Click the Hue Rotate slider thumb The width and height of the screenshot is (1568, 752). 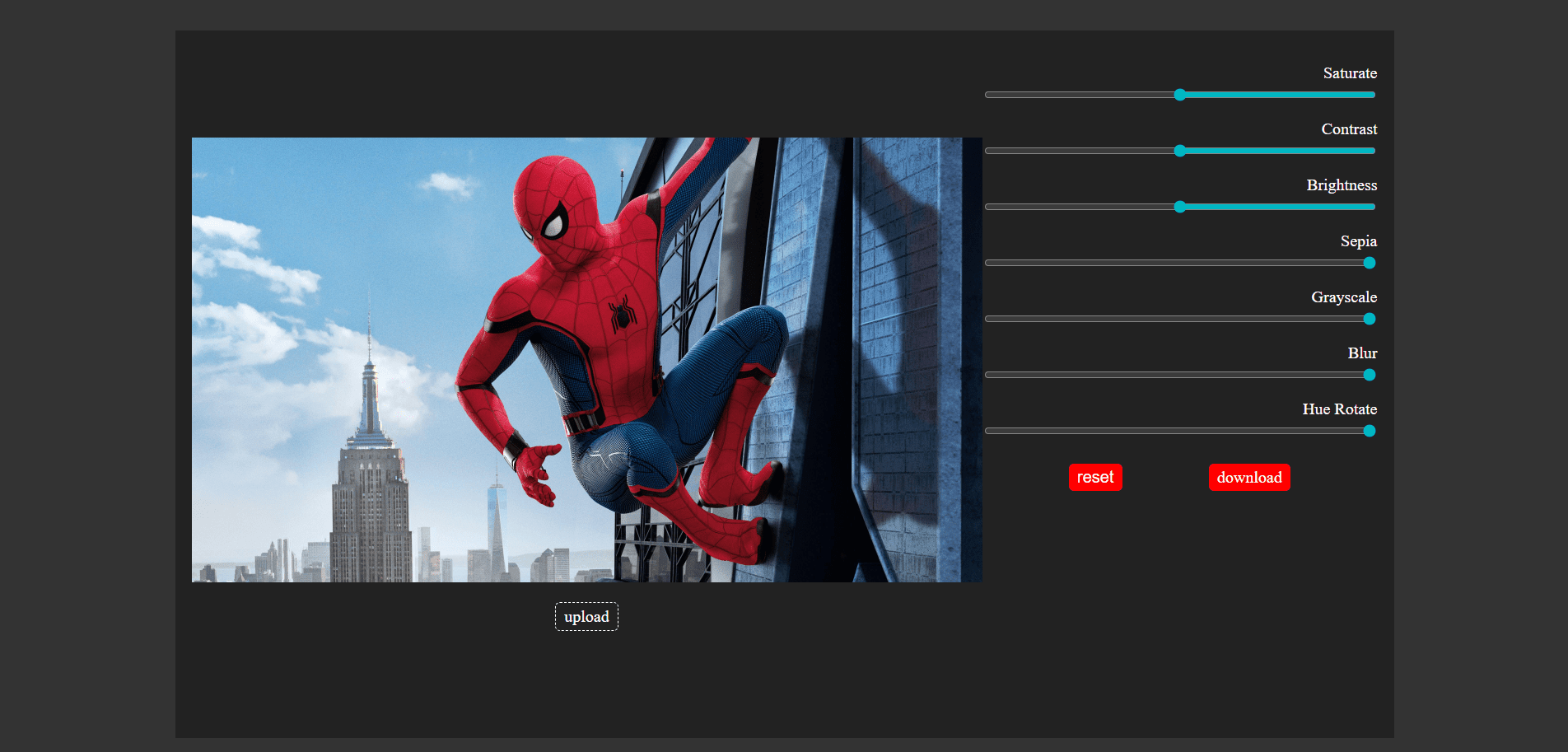tap(1368, 430)
